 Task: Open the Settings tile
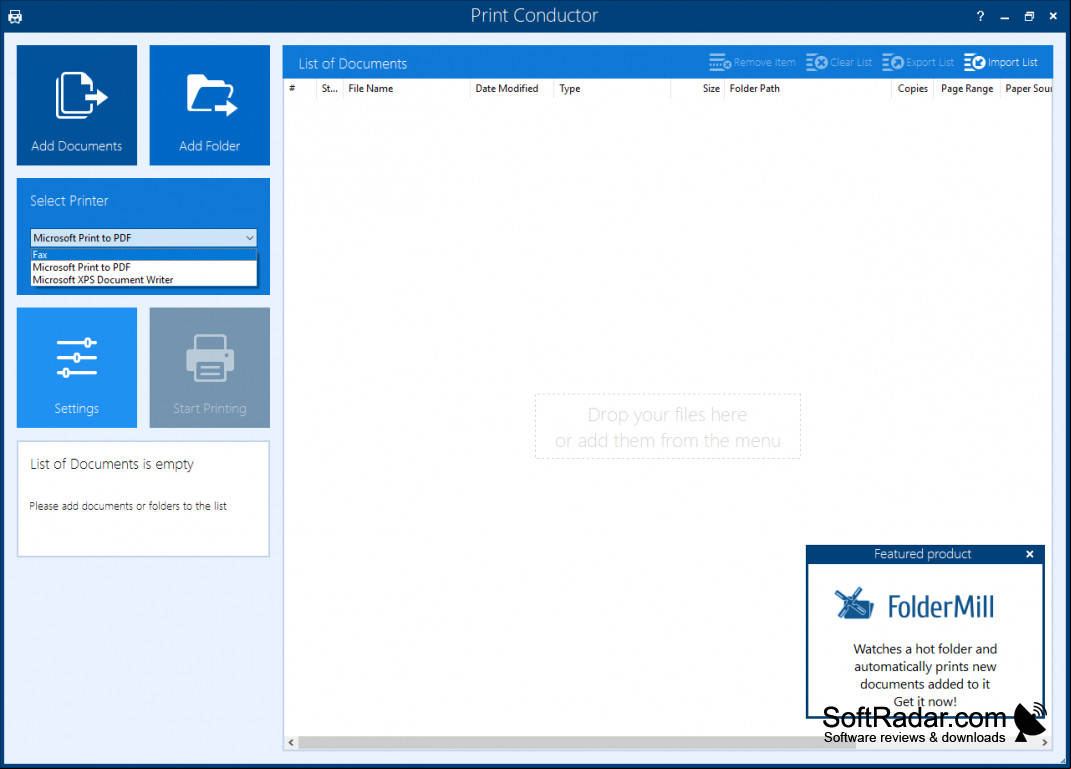point(76,367)
